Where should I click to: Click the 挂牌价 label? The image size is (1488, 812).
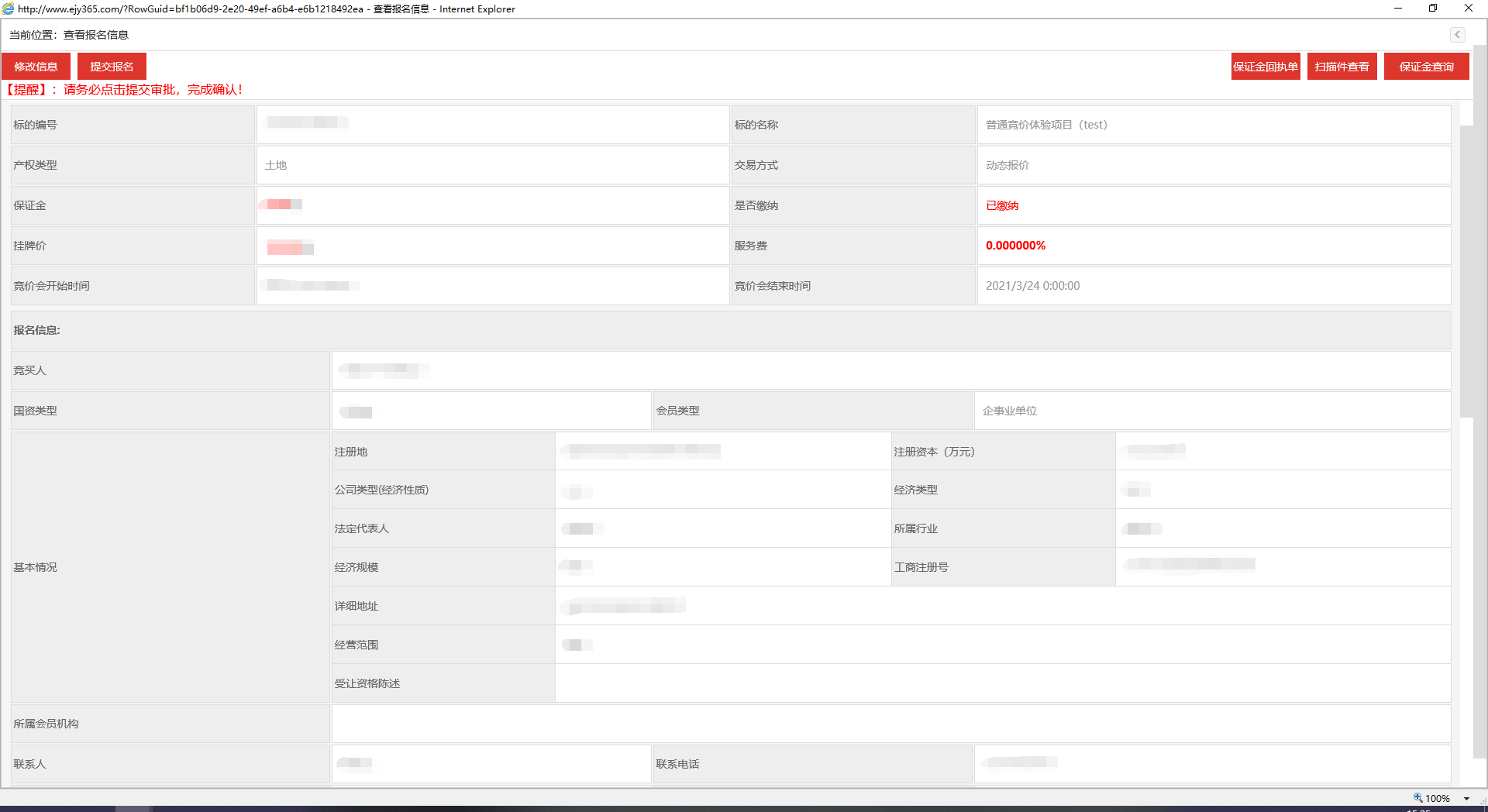click(x=29, y=246)
